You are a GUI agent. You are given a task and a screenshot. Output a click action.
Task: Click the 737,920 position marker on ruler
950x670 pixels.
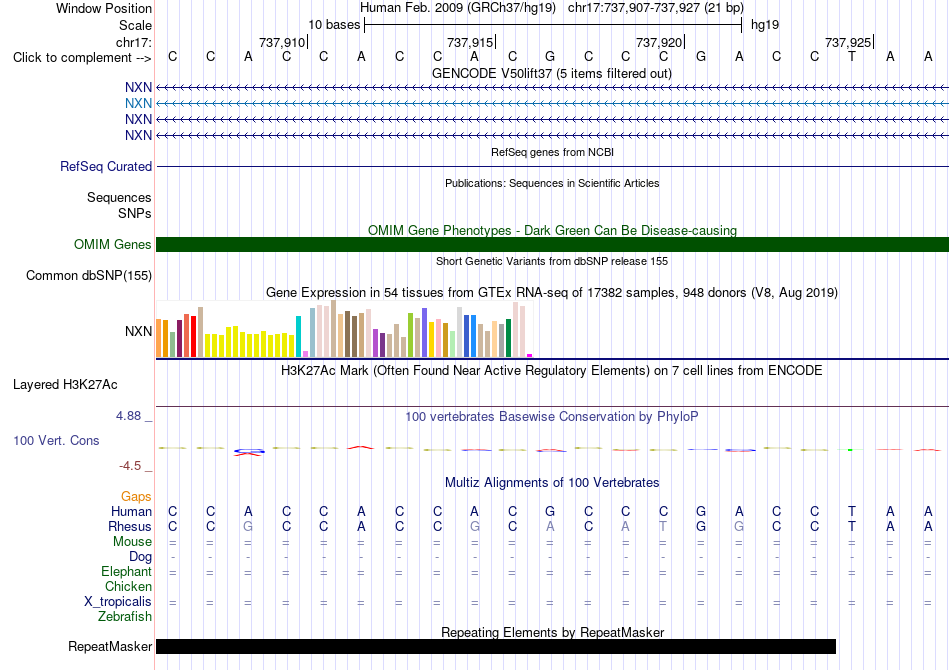(x=659, y=42)
